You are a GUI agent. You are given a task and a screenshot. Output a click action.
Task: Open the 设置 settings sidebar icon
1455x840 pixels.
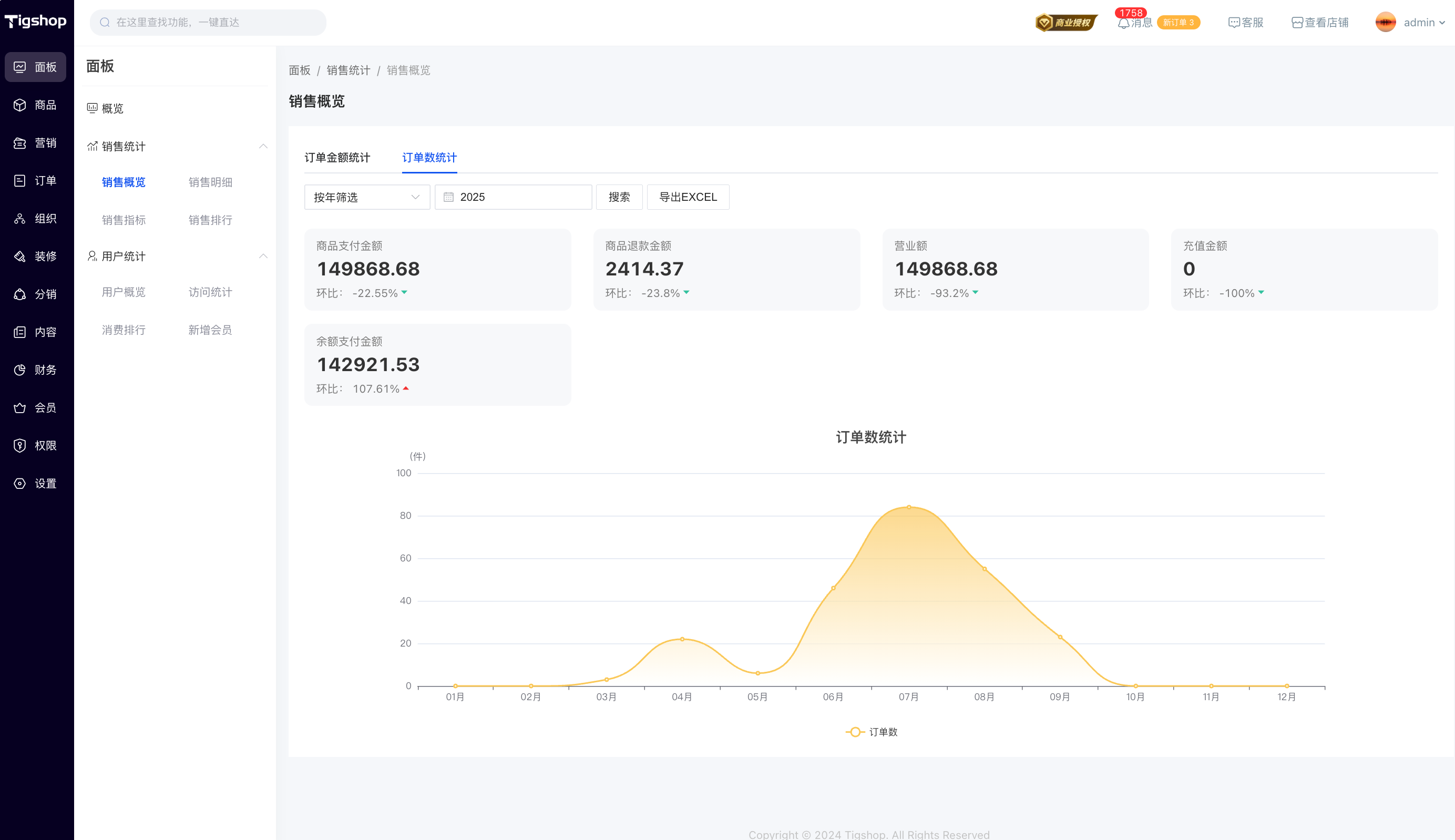click(19, 484)
